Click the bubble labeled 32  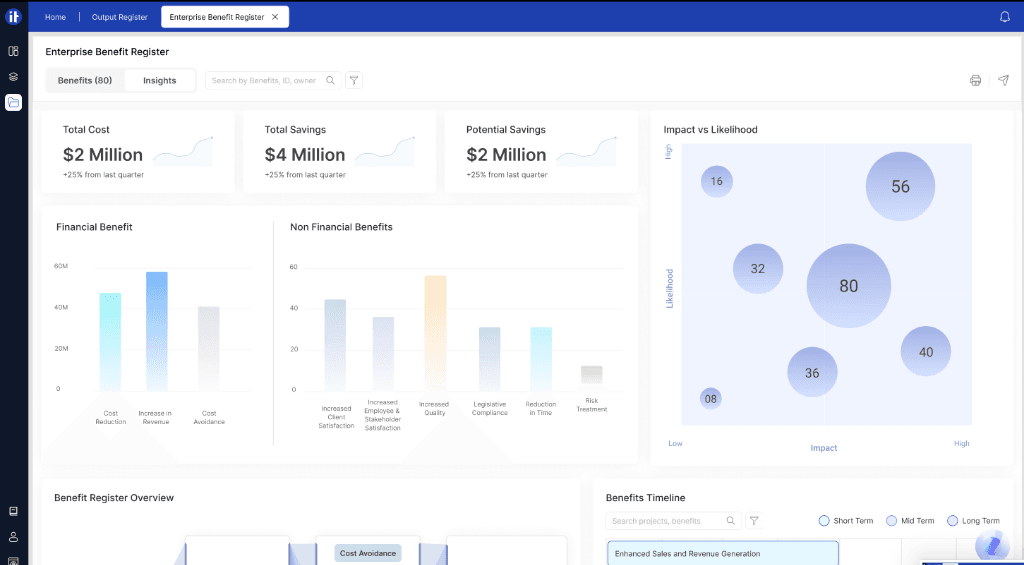758,268
